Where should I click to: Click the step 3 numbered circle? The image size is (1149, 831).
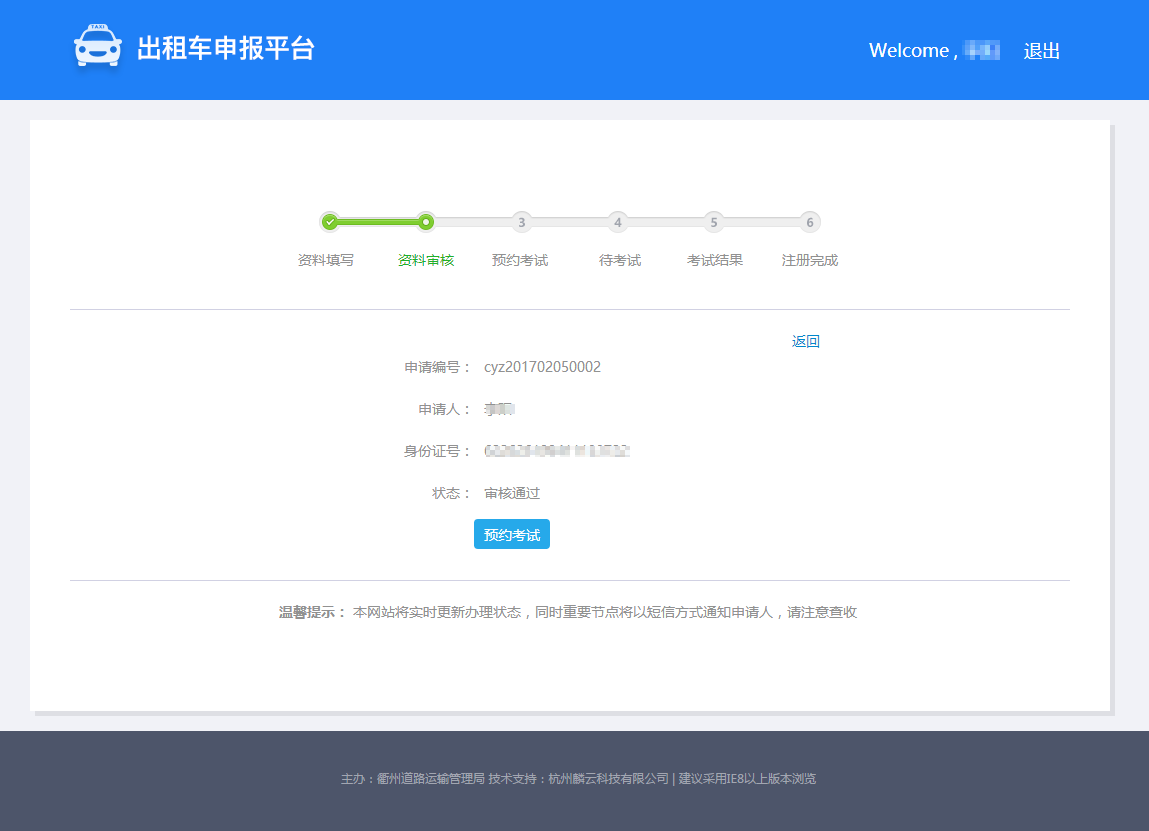521,222
